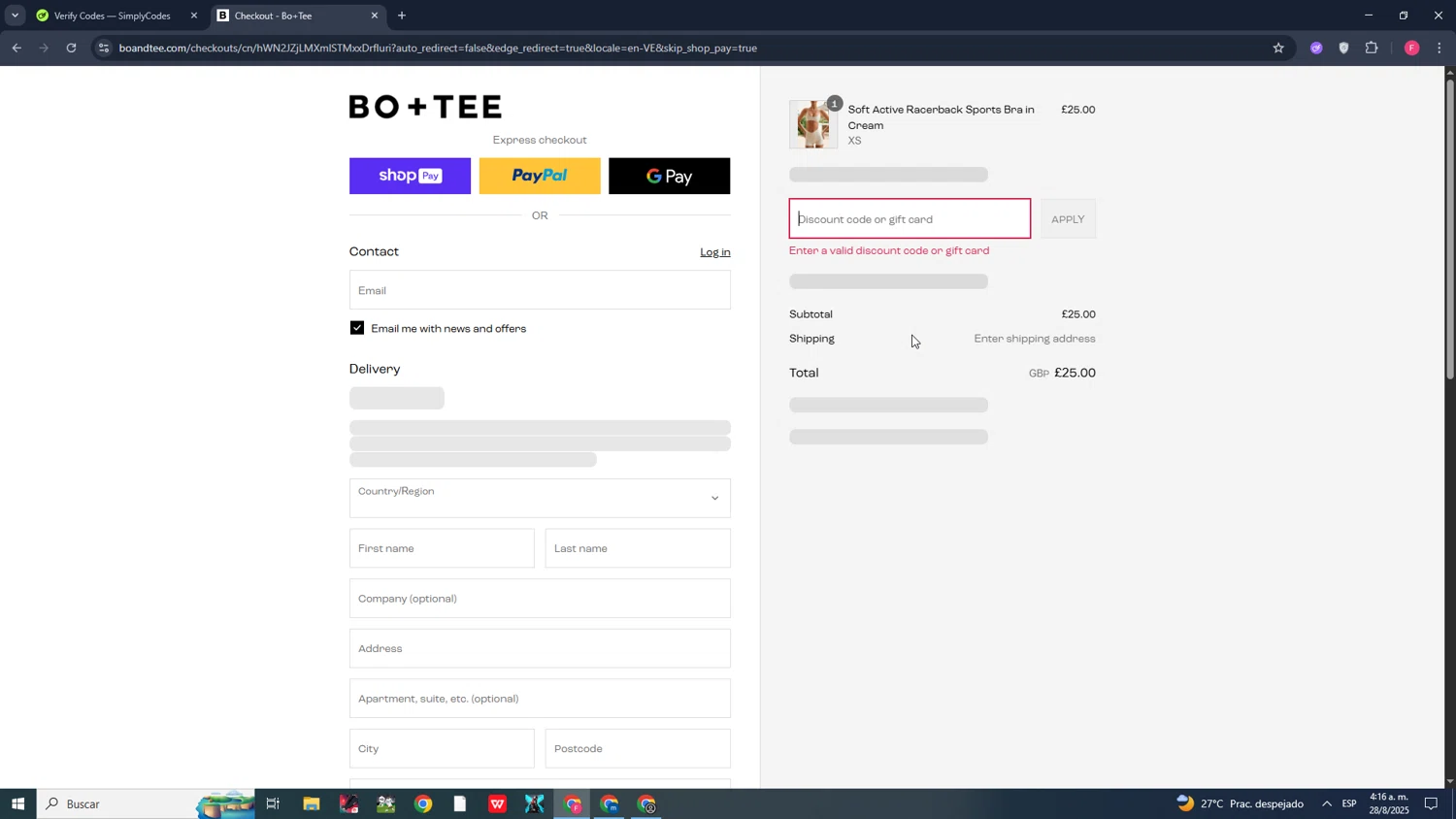The height and width of the screenshot is (819, 1456).
Task: Open the Chrome profile m taskbar icon
Action: click(610, 804)
